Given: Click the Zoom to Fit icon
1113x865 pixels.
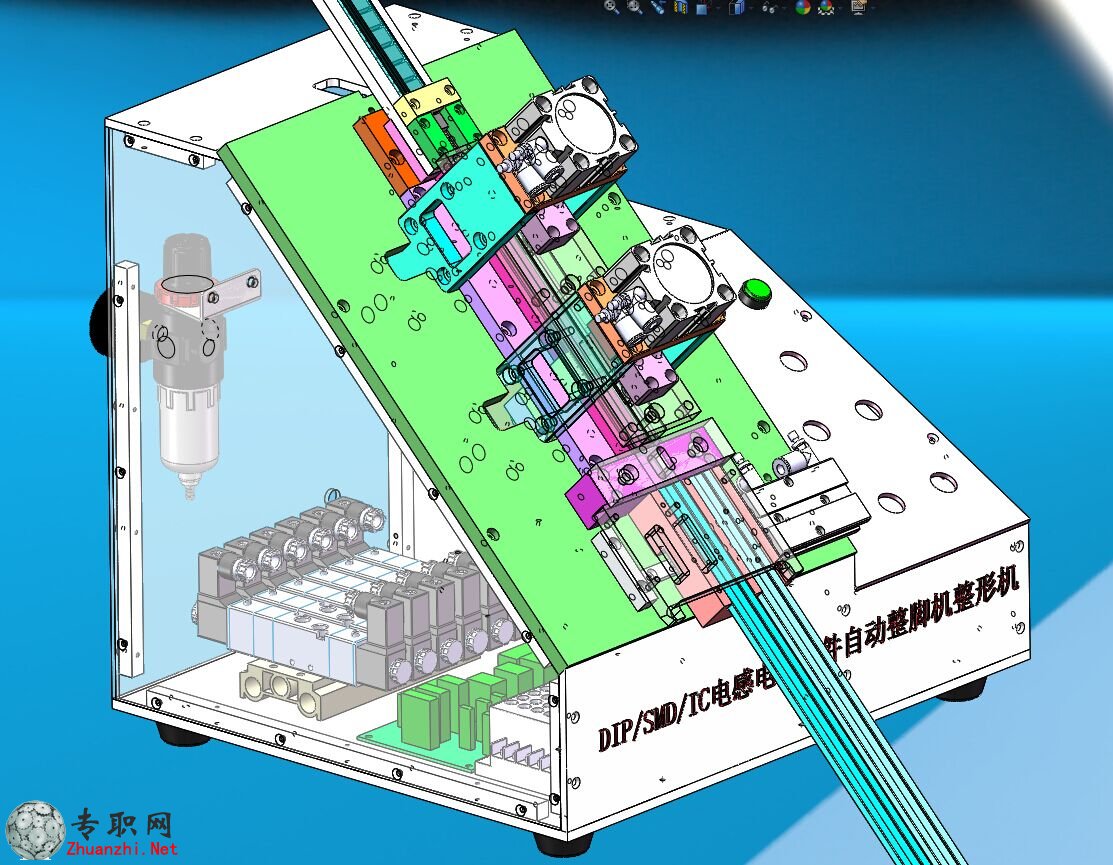Looking at the screenshot, I should 611,7.
